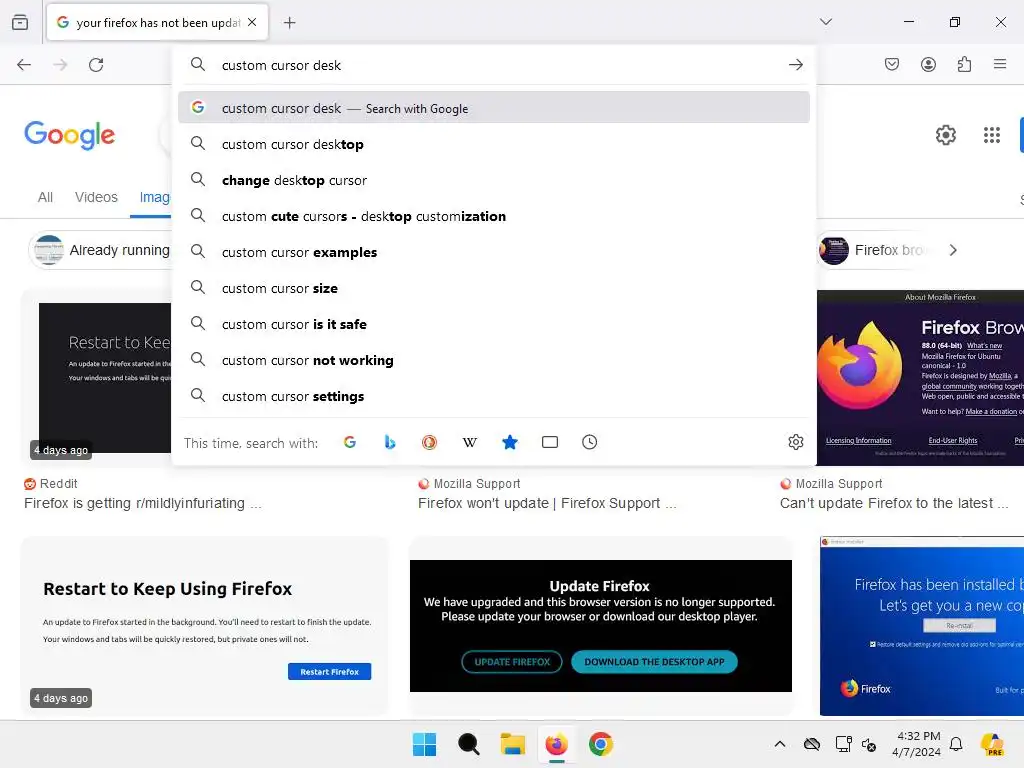Viewport: 1024px width, 768px height.
Task: Open the notification bell in the taskbar
Action: pyautogui.click(x=956, y=744)
